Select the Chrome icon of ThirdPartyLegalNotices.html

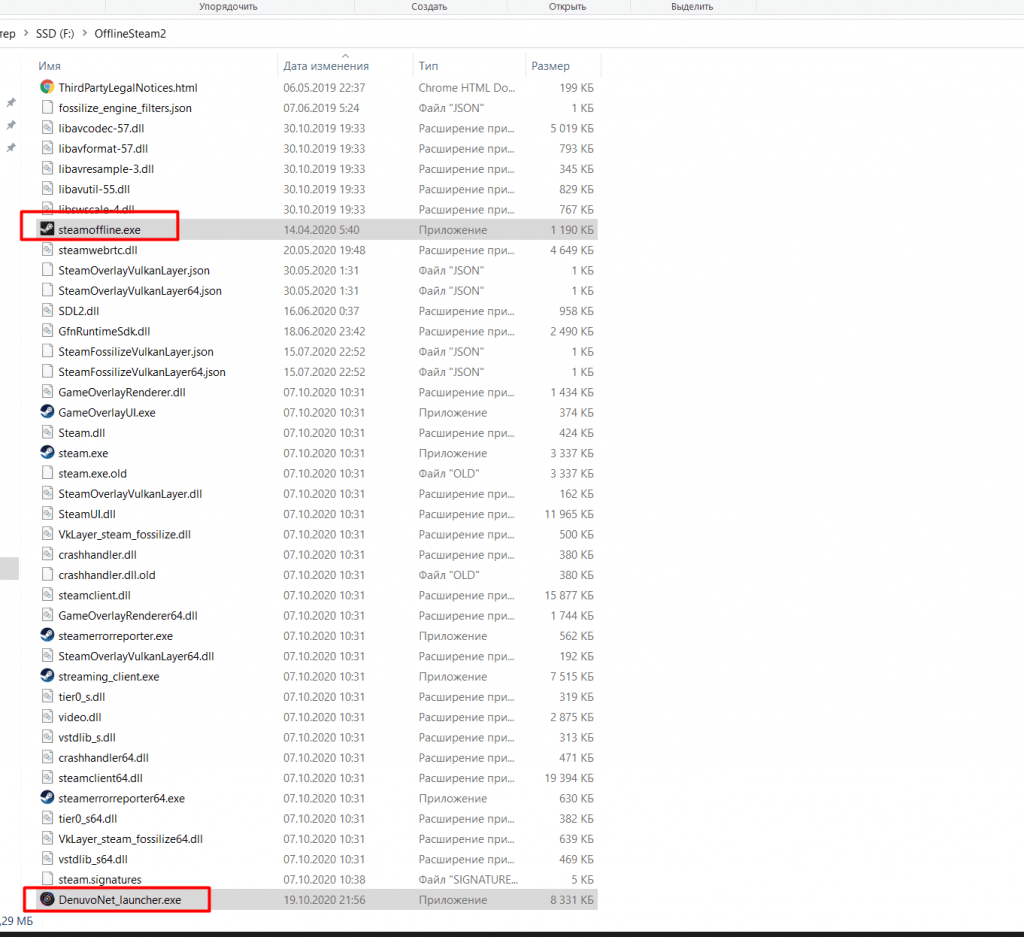click(x=47, y=87)
